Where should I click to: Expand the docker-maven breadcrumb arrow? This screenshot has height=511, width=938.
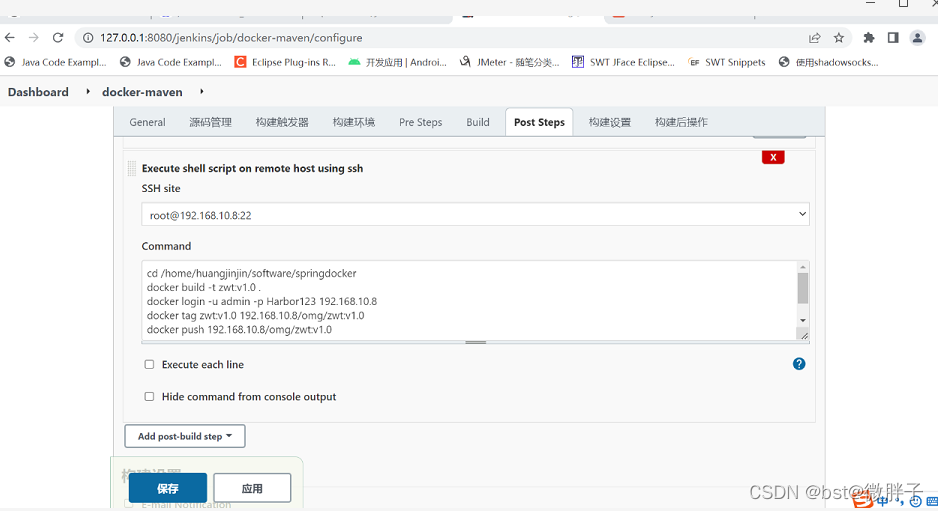201,92
